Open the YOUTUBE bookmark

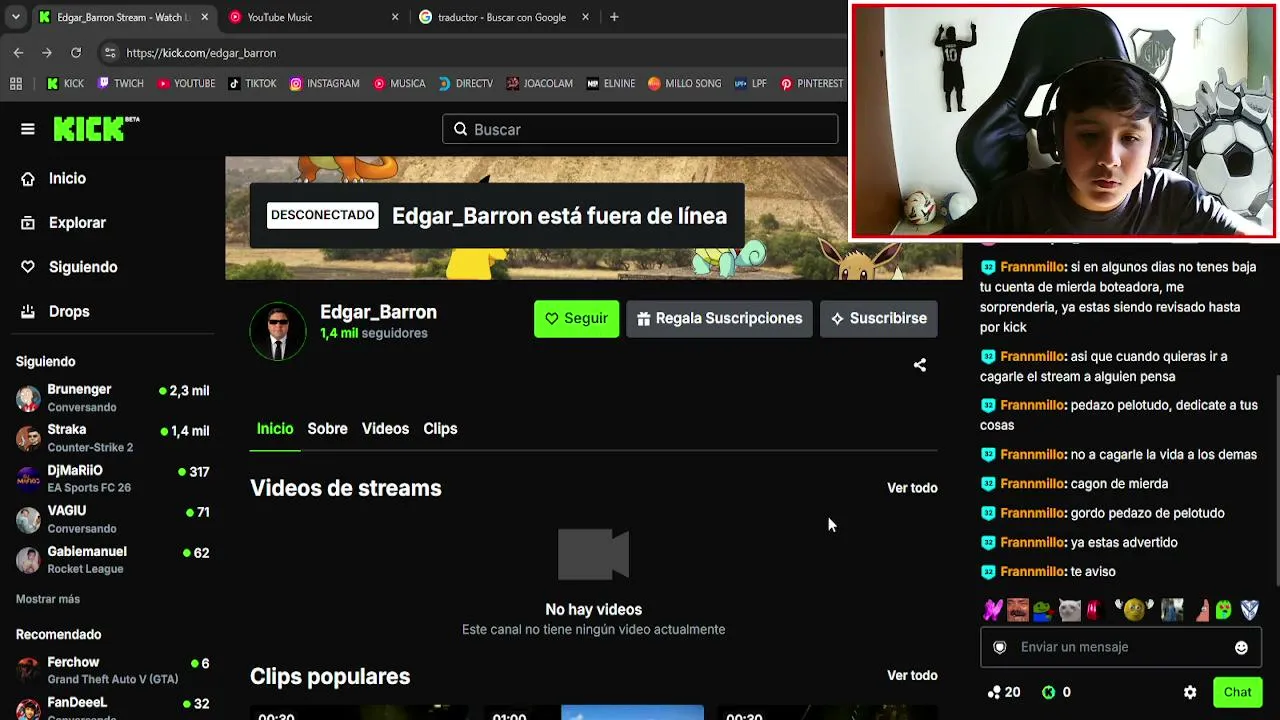[x=186, y=84]
